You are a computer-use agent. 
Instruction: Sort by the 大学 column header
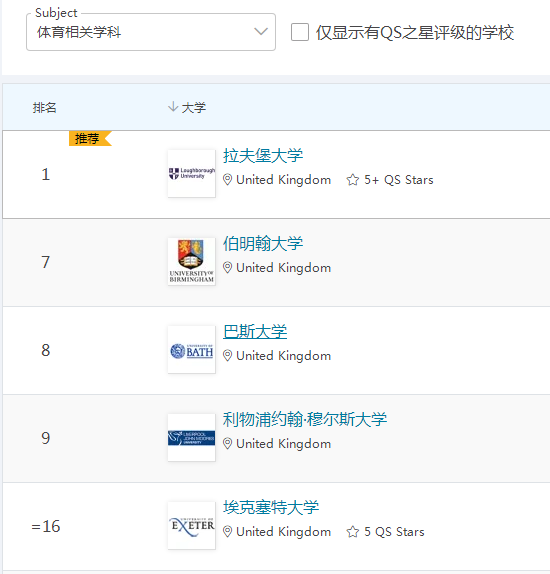[x=194, y=108]
